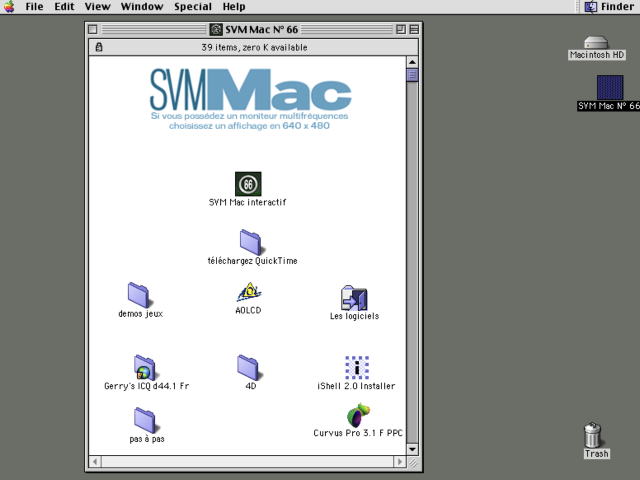This screenshot has width=640, height=480.
Task: Click the 'Gerry's ICQ d44.1 Fr' label text
Action: tap(147, 386)
